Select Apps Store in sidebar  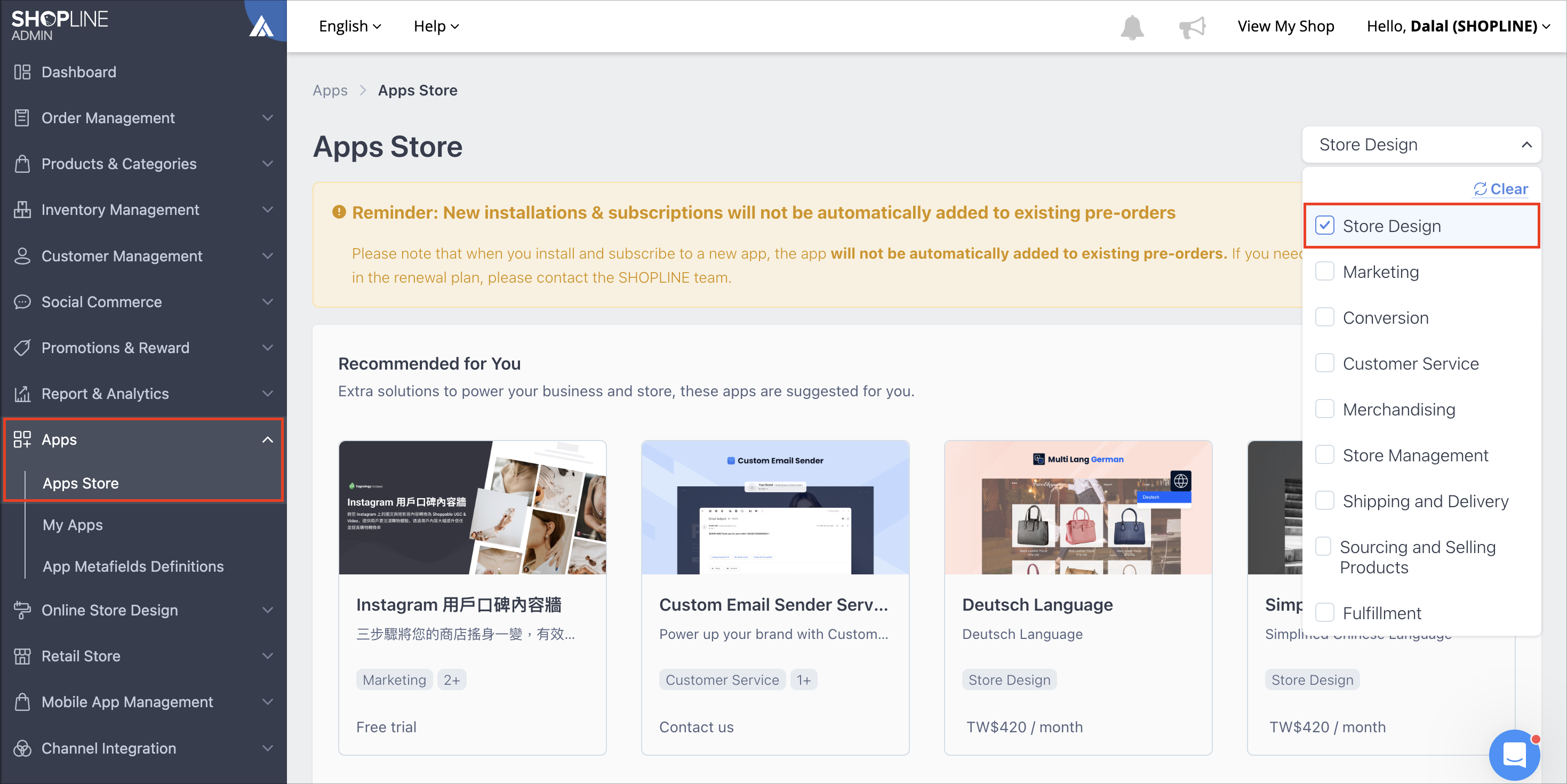(81, 484)
